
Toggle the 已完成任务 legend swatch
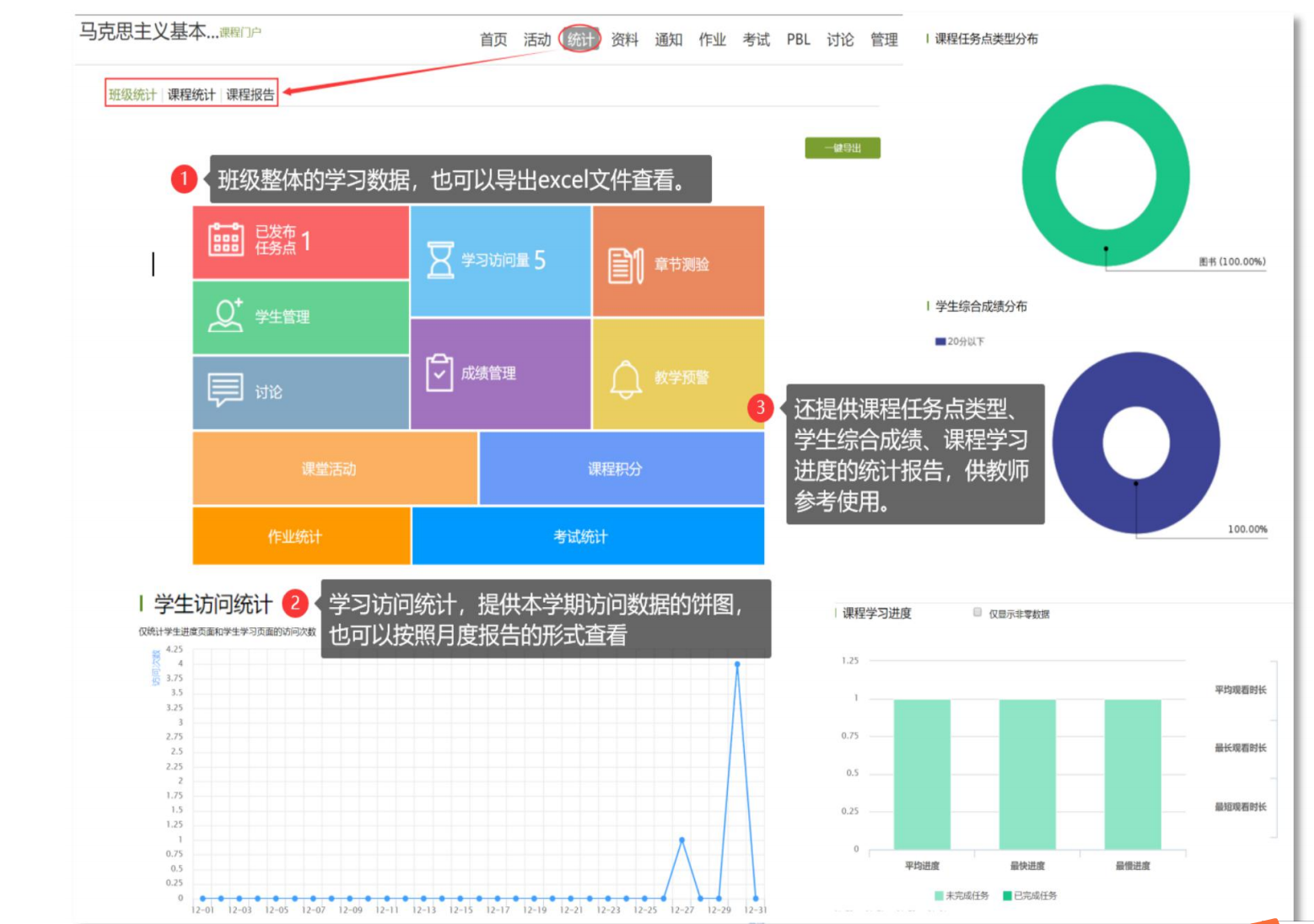click(x=1007, y=895)
